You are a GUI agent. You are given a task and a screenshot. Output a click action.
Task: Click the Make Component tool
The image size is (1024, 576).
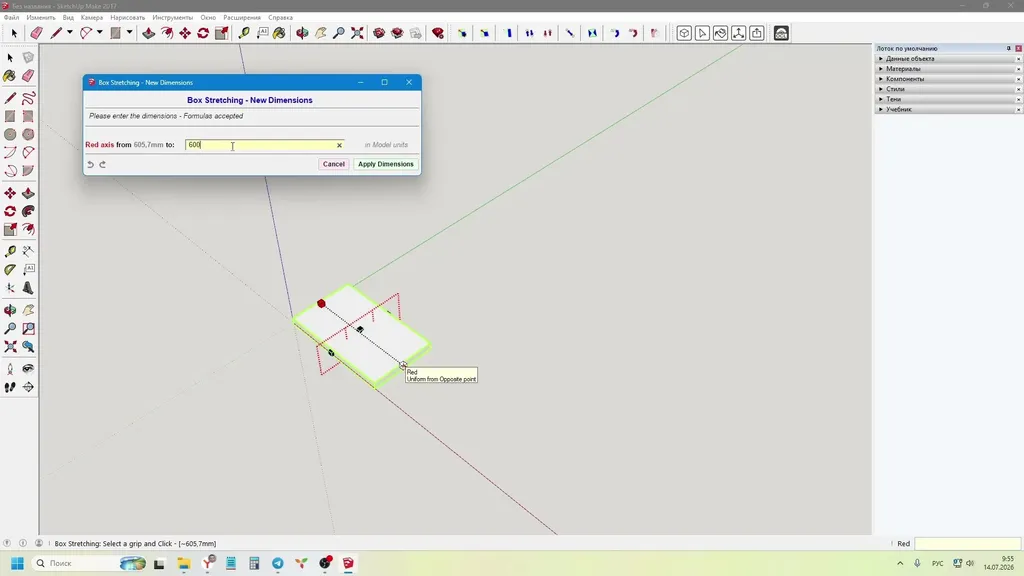tap(28, 57)
